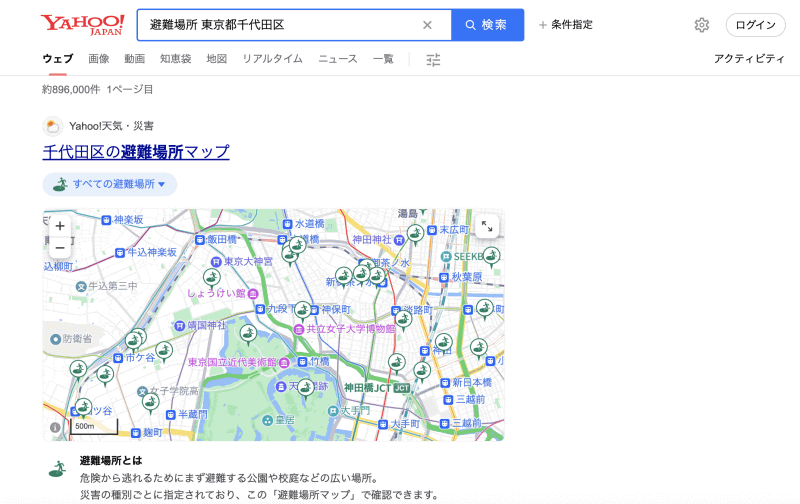
Task: Expand the map to fullscreen
Action: click(x=487, y=226)
